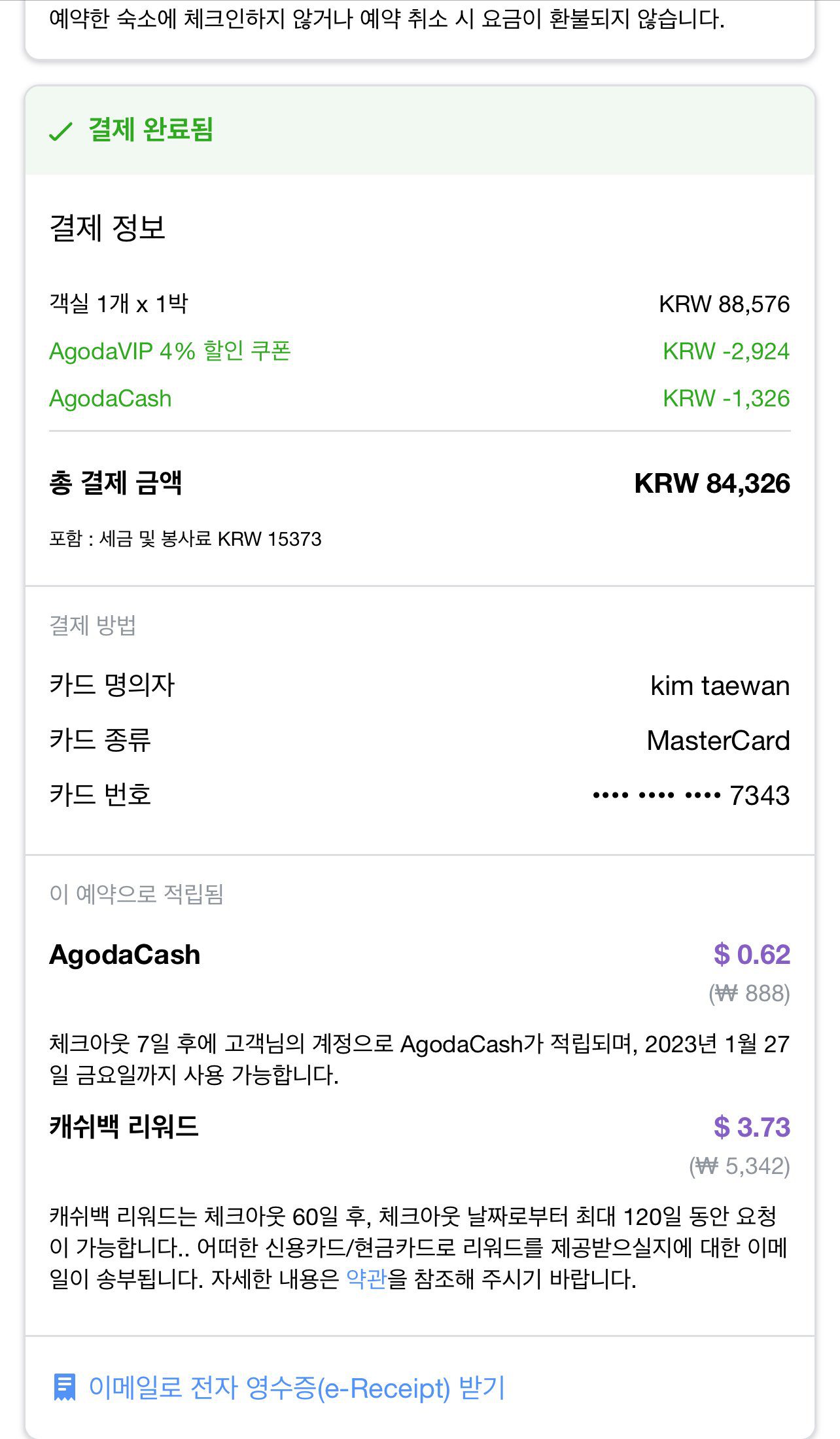Click the e-Receipt icon at bottom
This screenshot has width=840, height=1439.
[64, 1387]
